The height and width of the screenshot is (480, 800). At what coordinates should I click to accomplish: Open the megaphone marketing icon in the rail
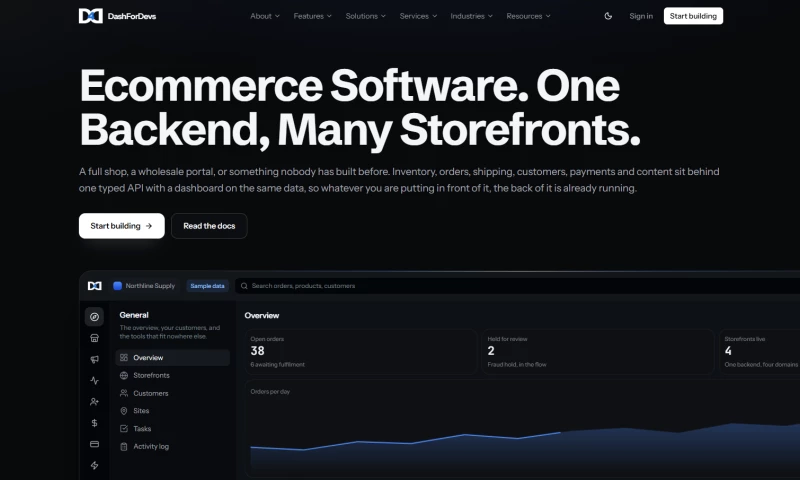click(x=94, y=360)
